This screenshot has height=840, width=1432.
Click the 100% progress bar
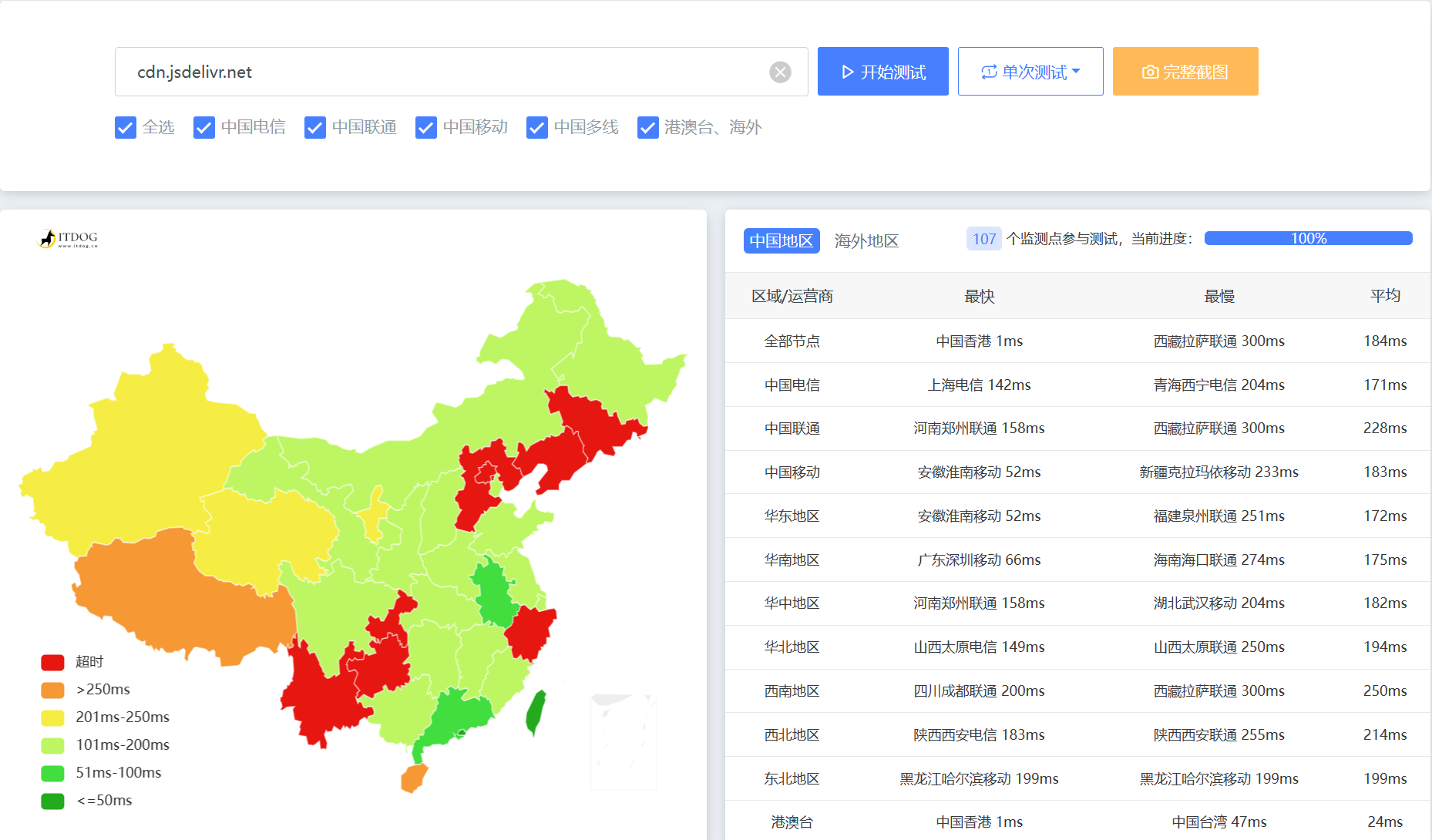(x=1309, y=239)
